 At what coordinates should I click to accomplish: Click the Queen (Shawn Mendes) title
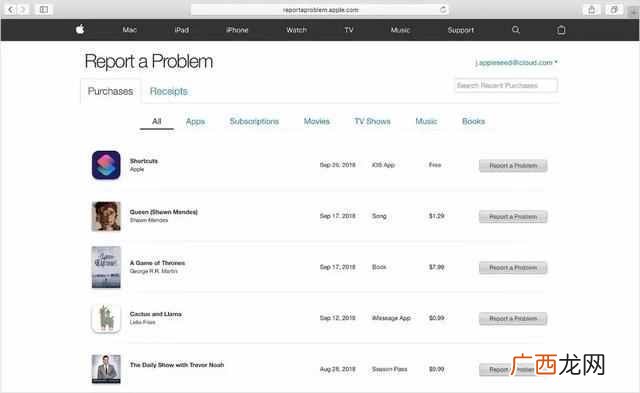point(164,212)
